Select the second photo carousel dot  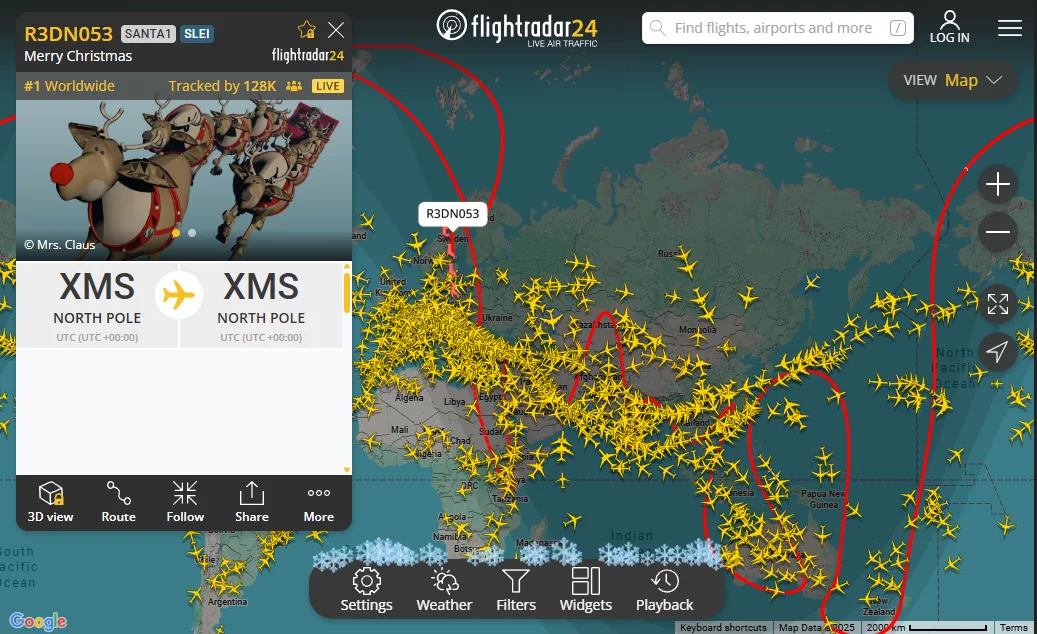[x=192, y=233]
